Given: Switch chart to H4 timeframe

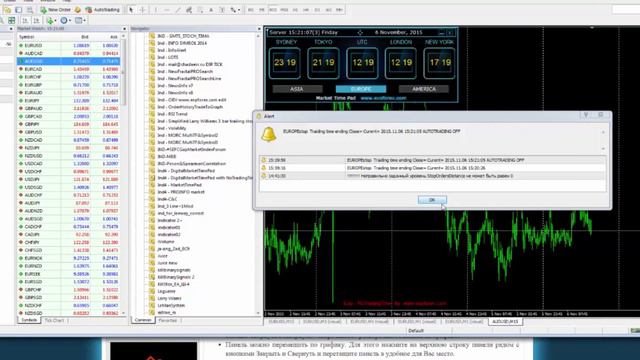Looking at the screenshot, I should pos(306,10).
